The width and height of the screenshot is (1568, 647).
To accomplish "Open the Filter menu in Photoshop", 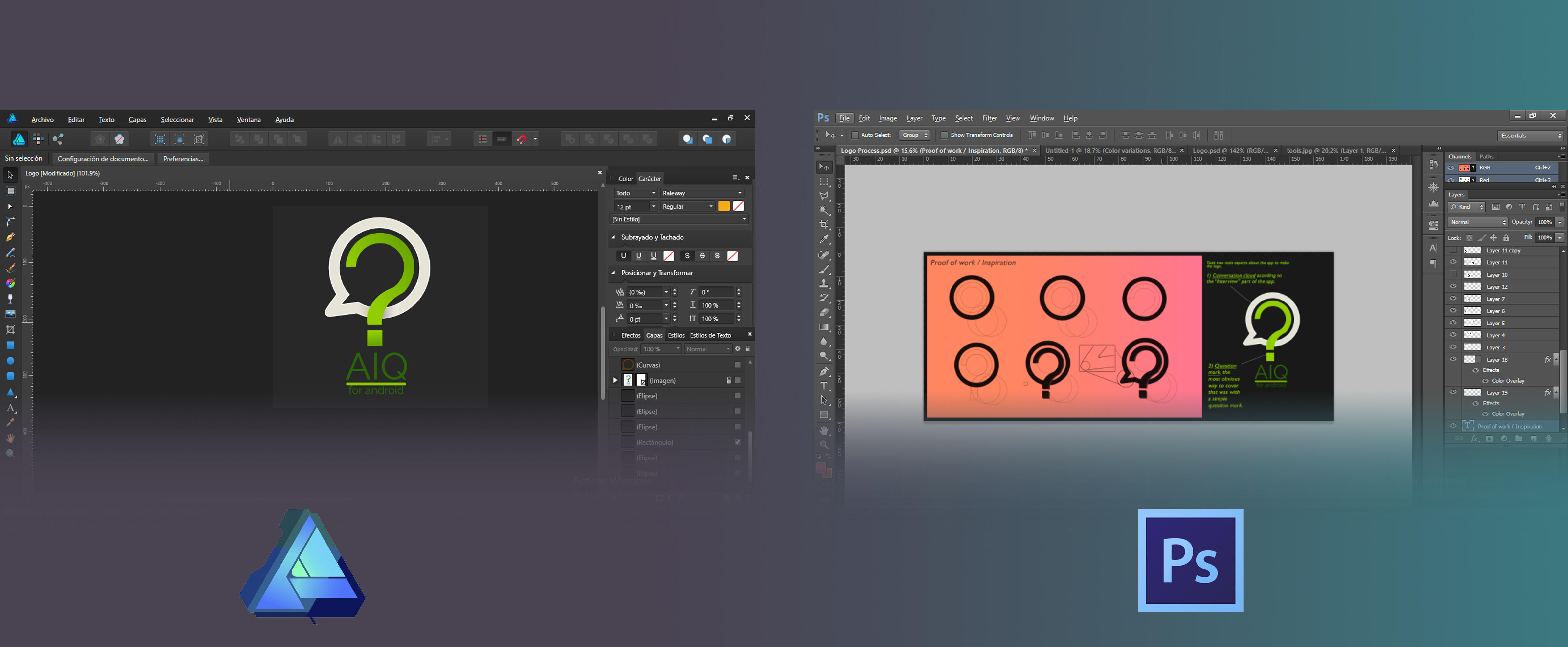I will [x=989, y=118].
